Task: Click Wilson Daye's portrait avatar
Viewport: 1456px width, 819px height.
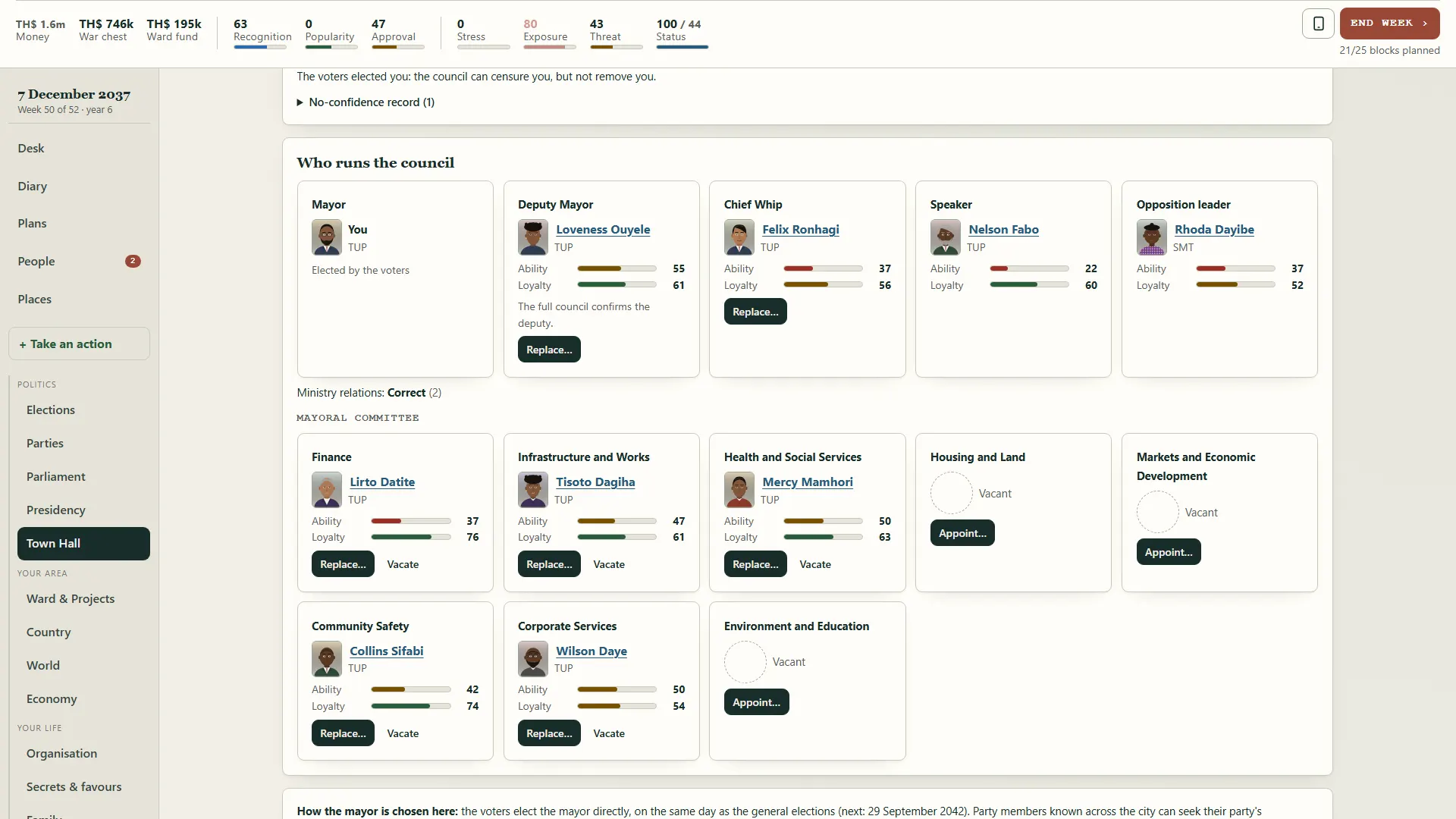Action: [533, 659]
